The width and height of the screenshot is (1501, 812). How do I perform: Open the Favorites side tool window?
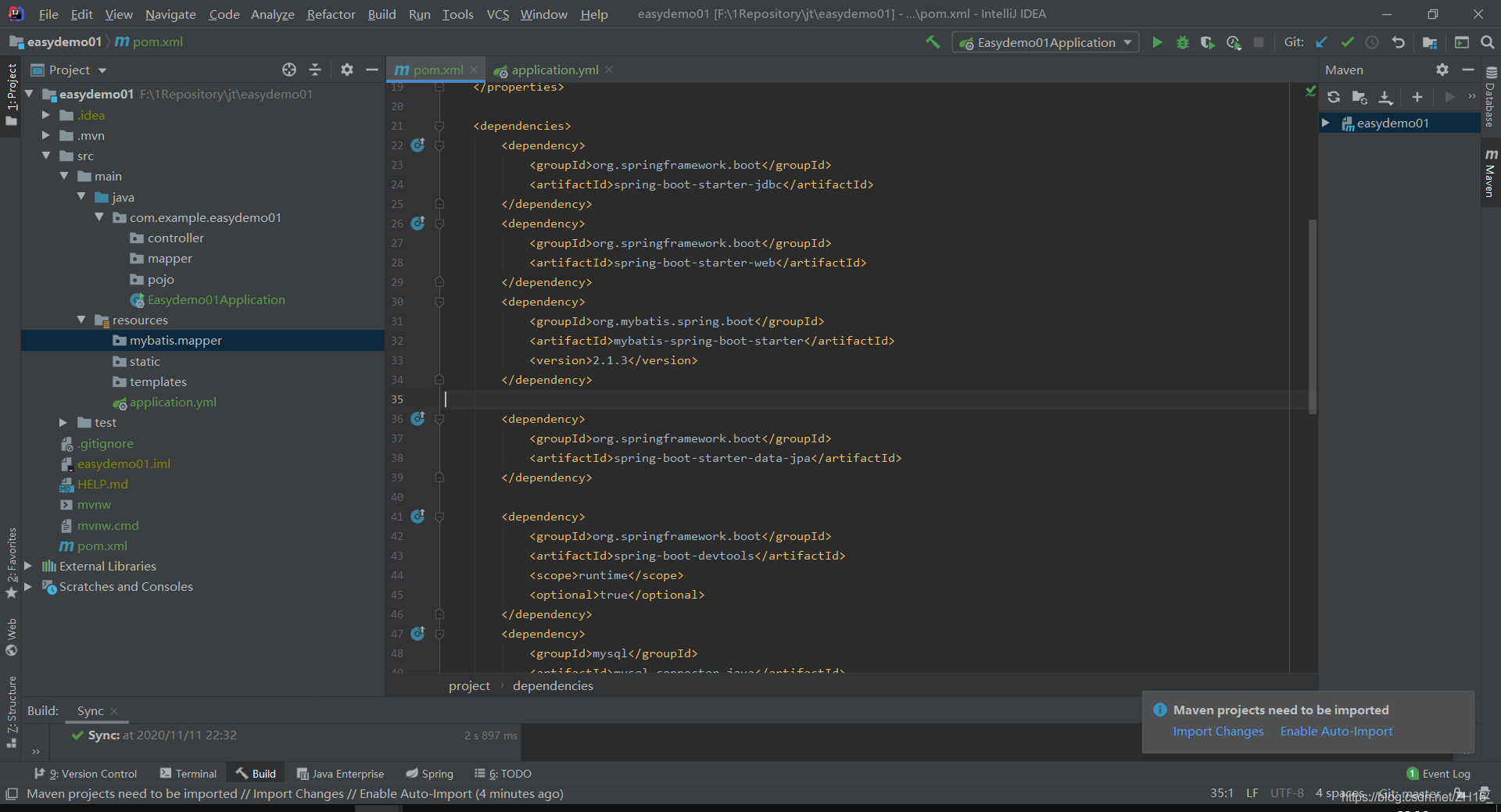point(11,563)
